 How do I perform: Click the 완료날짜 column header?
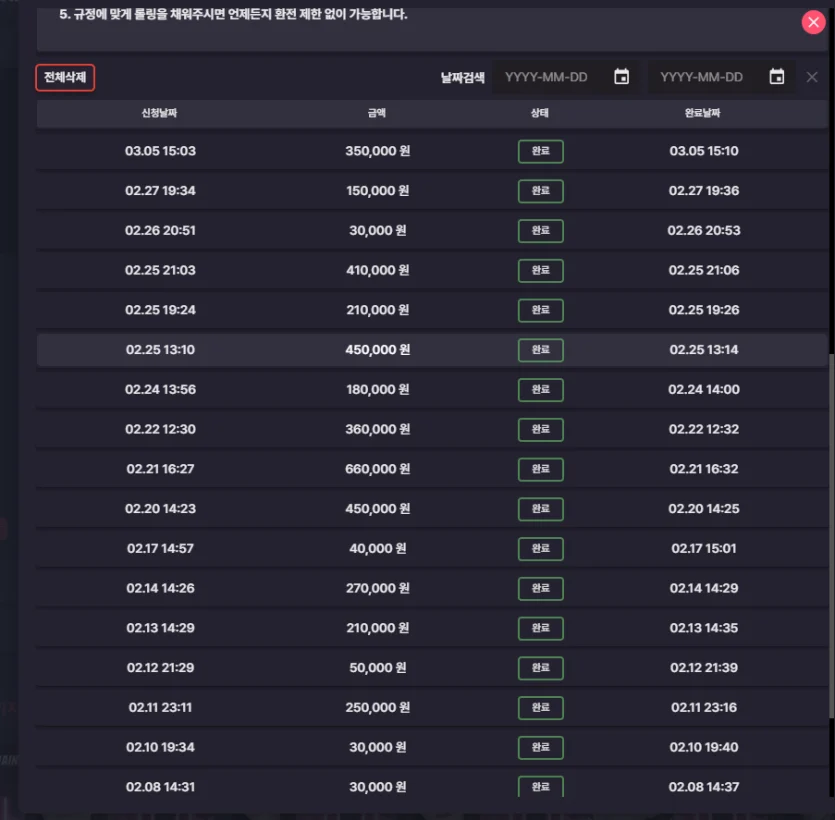[703, 113]
